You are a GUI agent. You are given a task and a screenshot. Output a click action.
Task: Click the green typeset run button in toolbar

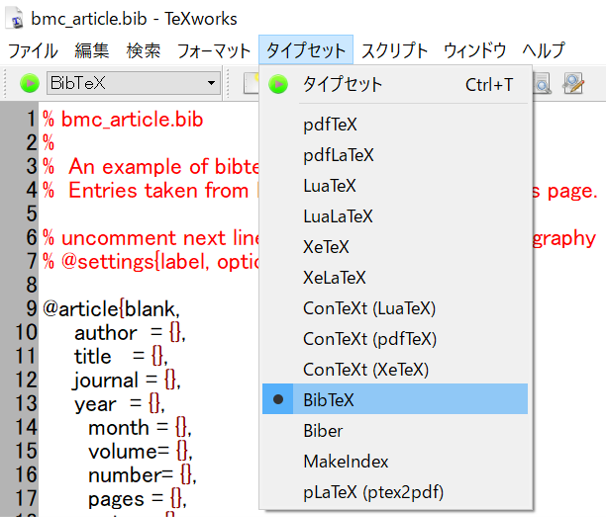[x=30, y=83]
